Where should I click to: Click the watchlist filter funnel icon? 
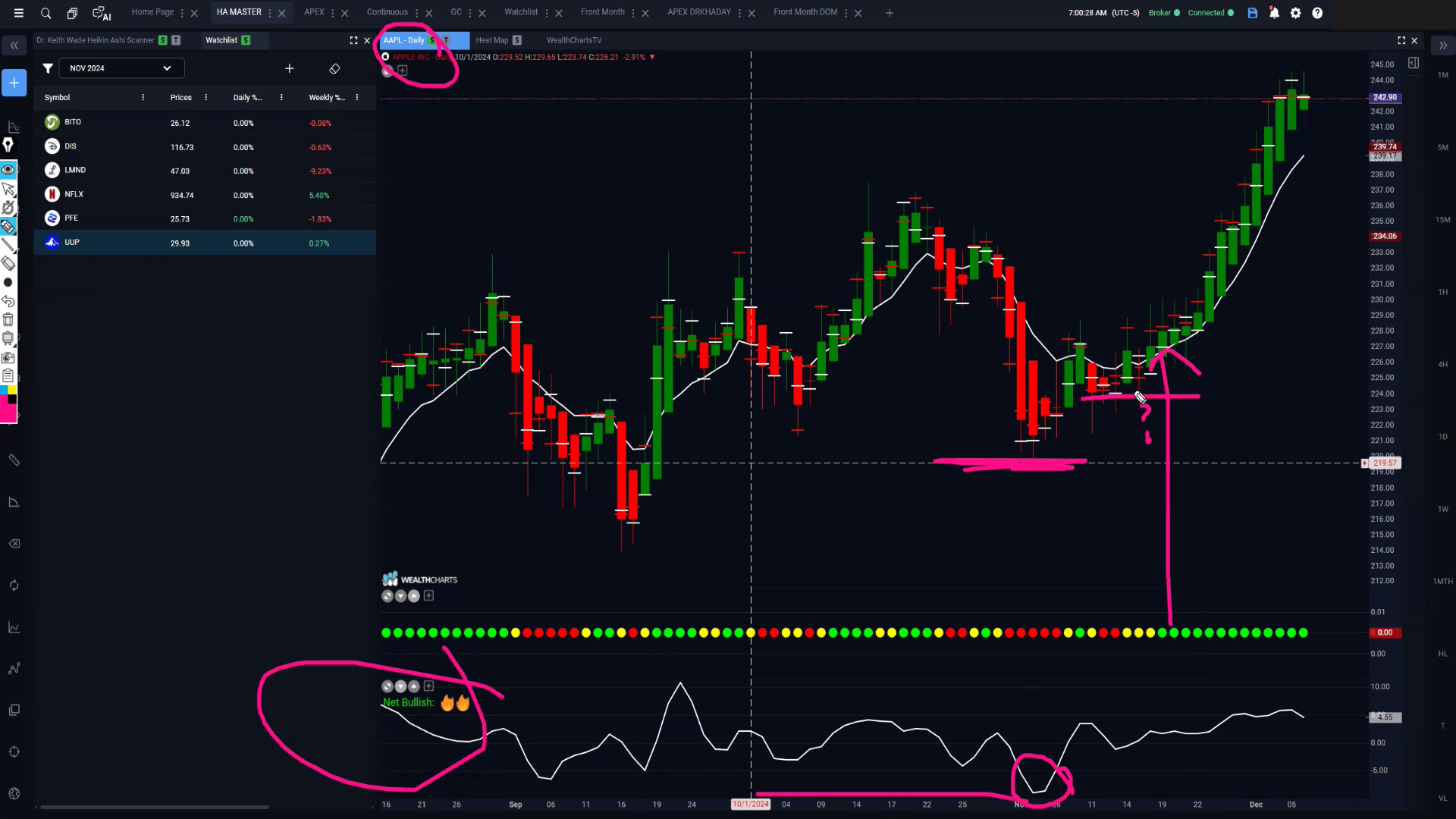point(48,68)
